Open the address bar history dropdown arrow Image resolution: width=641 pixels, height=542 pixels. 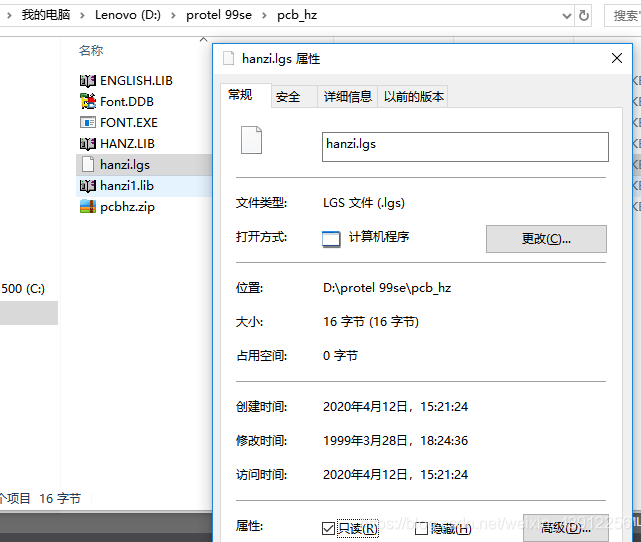(567, 16)
